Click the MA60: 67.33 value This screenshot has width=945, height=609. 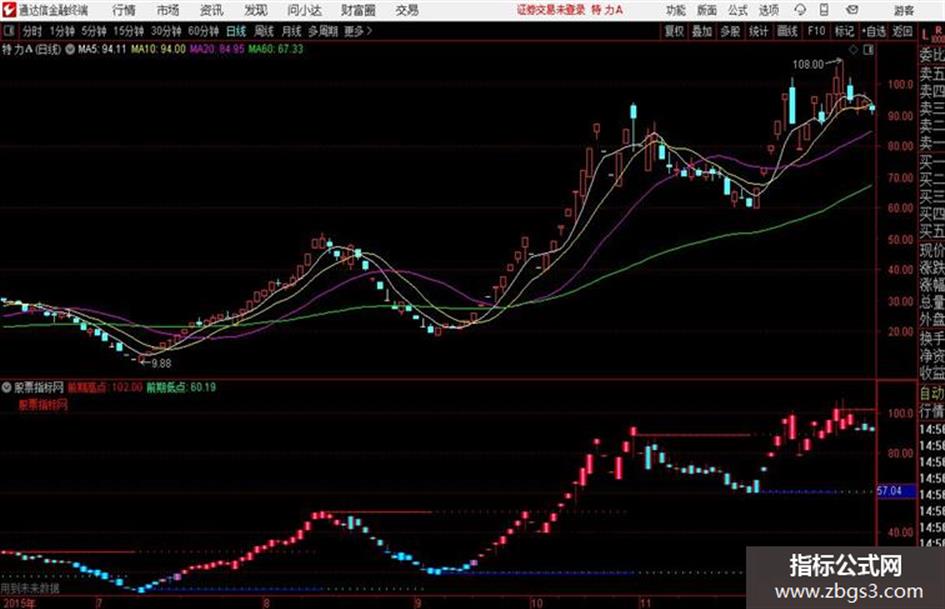(276, 49)
